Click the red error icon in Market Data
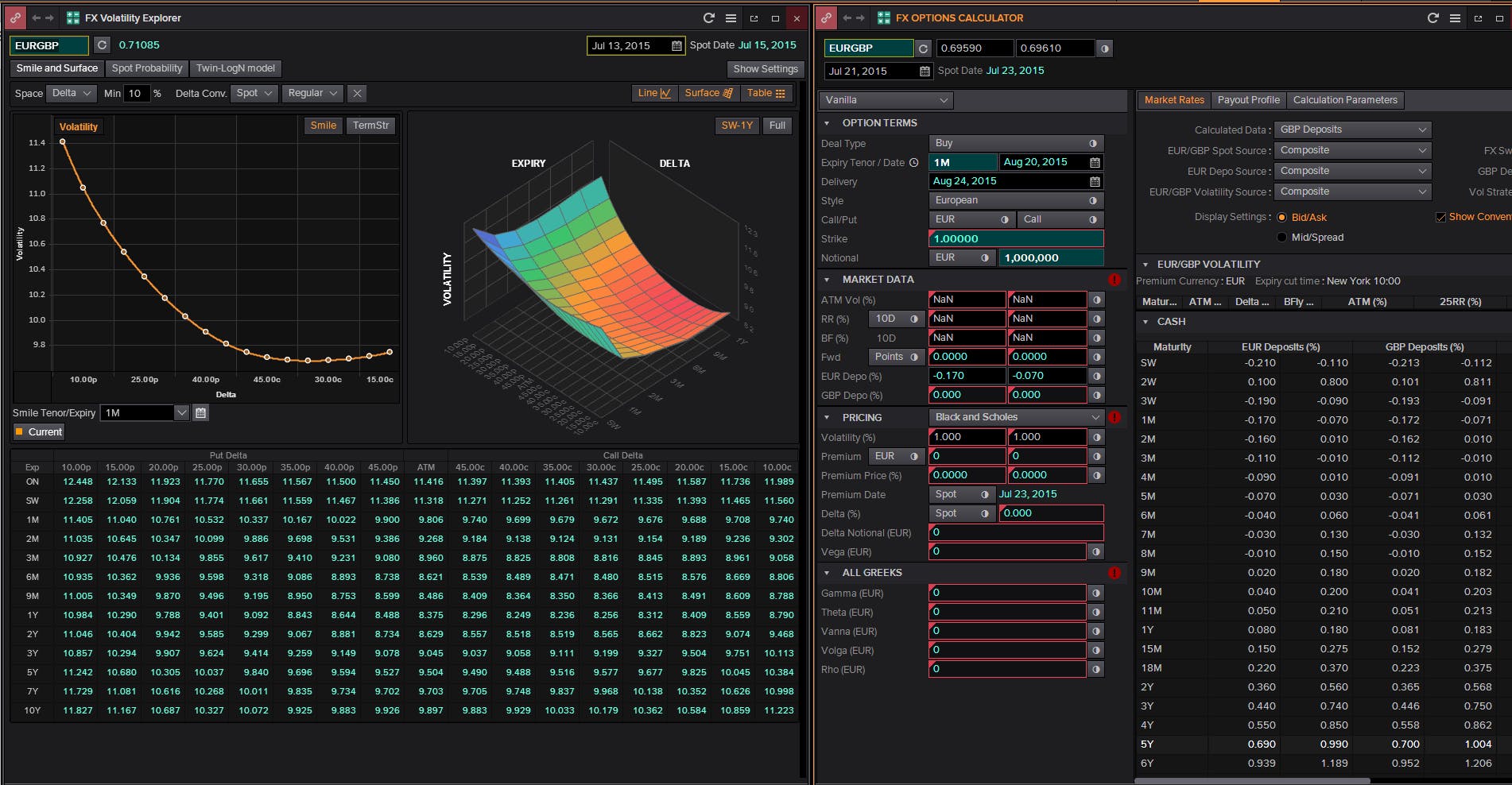 (1114, 280)
